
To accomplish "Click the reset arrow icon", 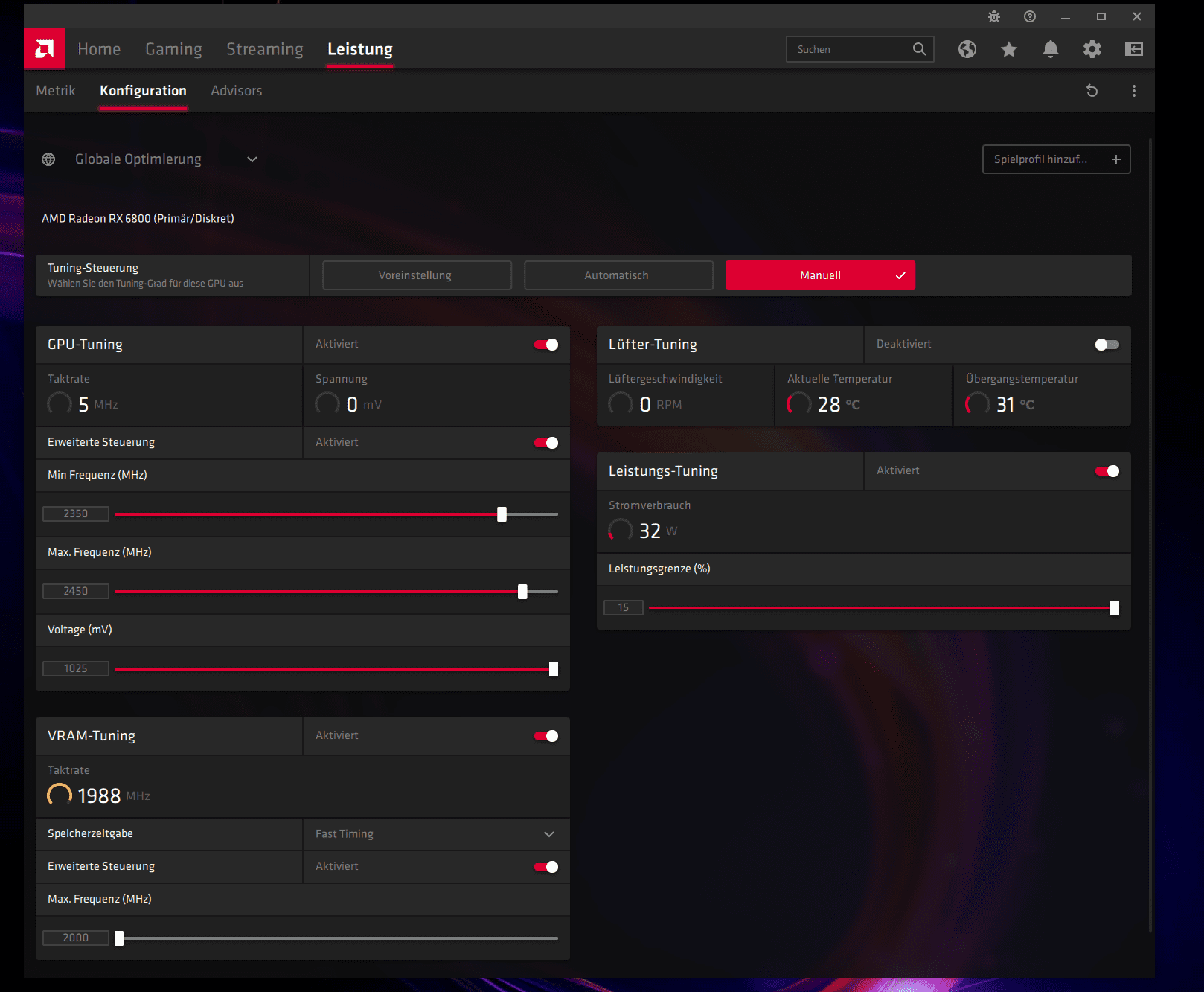I will 1092,91.
